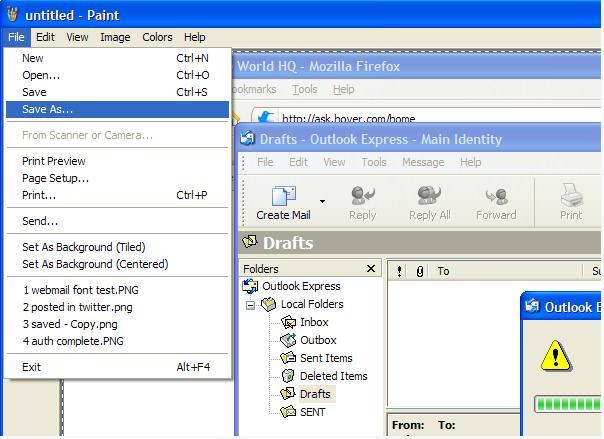
Task: Select Inbox label in folder tree
Action: [x=314, y=322]
